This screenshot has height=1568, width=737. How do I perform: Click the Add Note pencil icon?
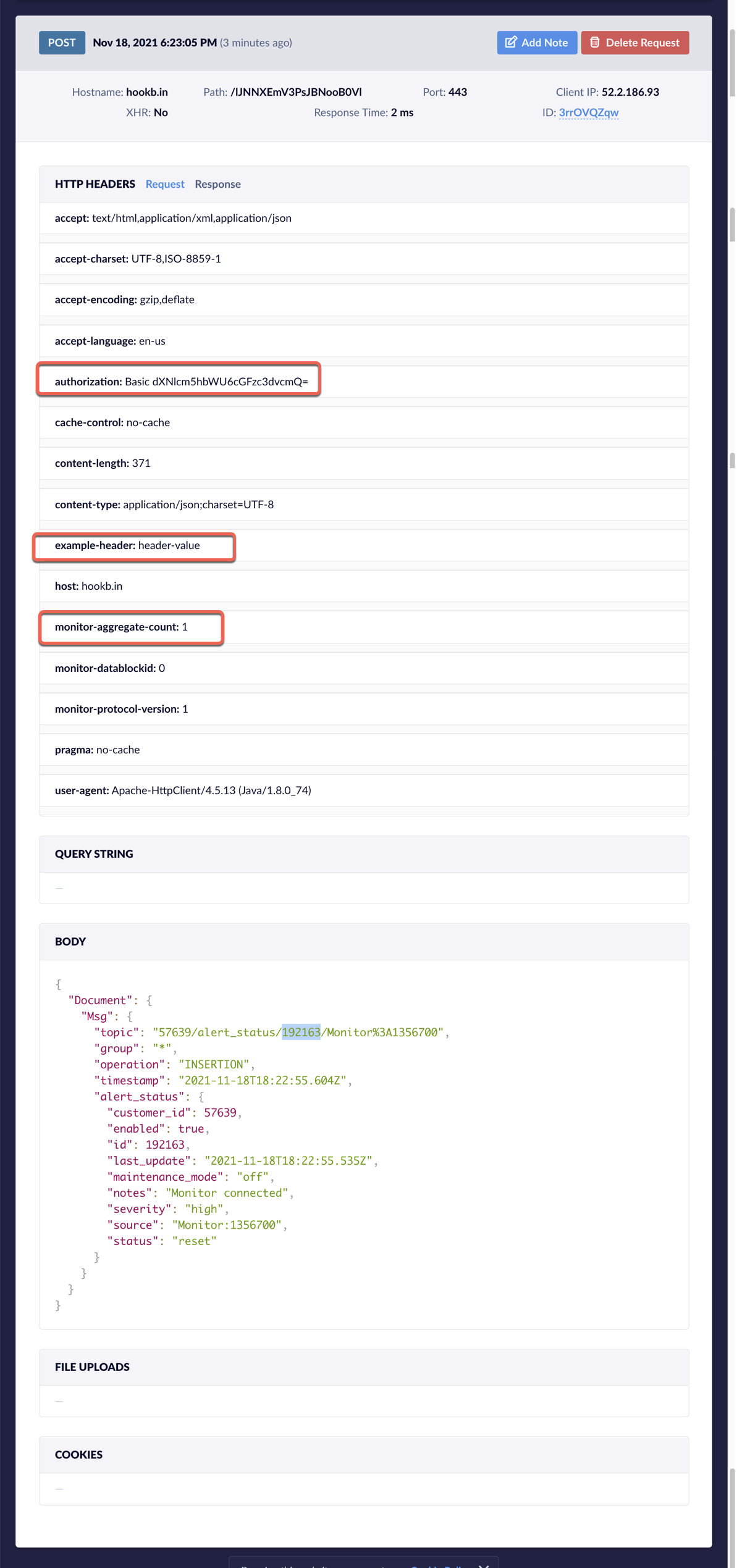(510, 42)
